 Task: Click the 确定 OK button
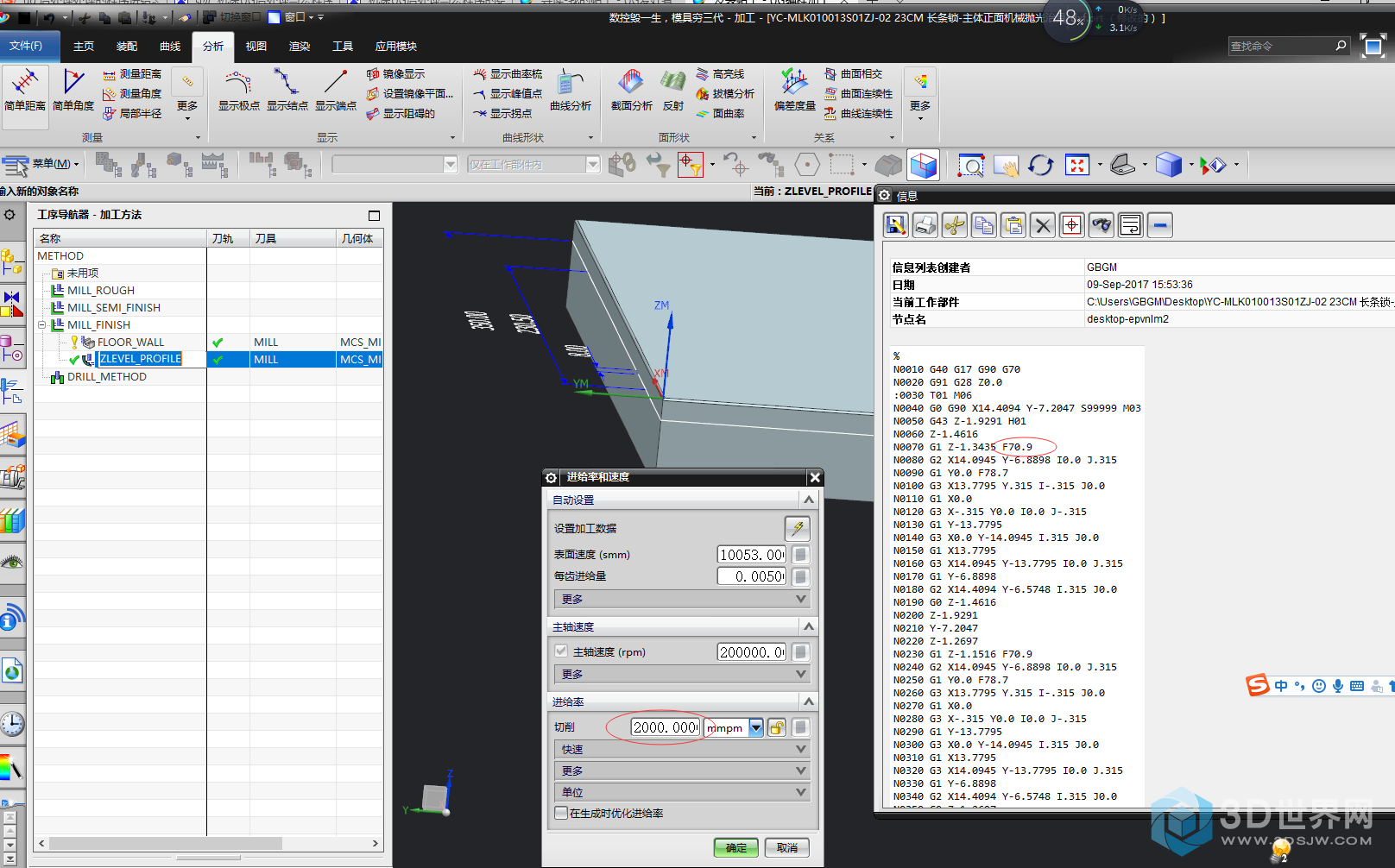point(735,847)
